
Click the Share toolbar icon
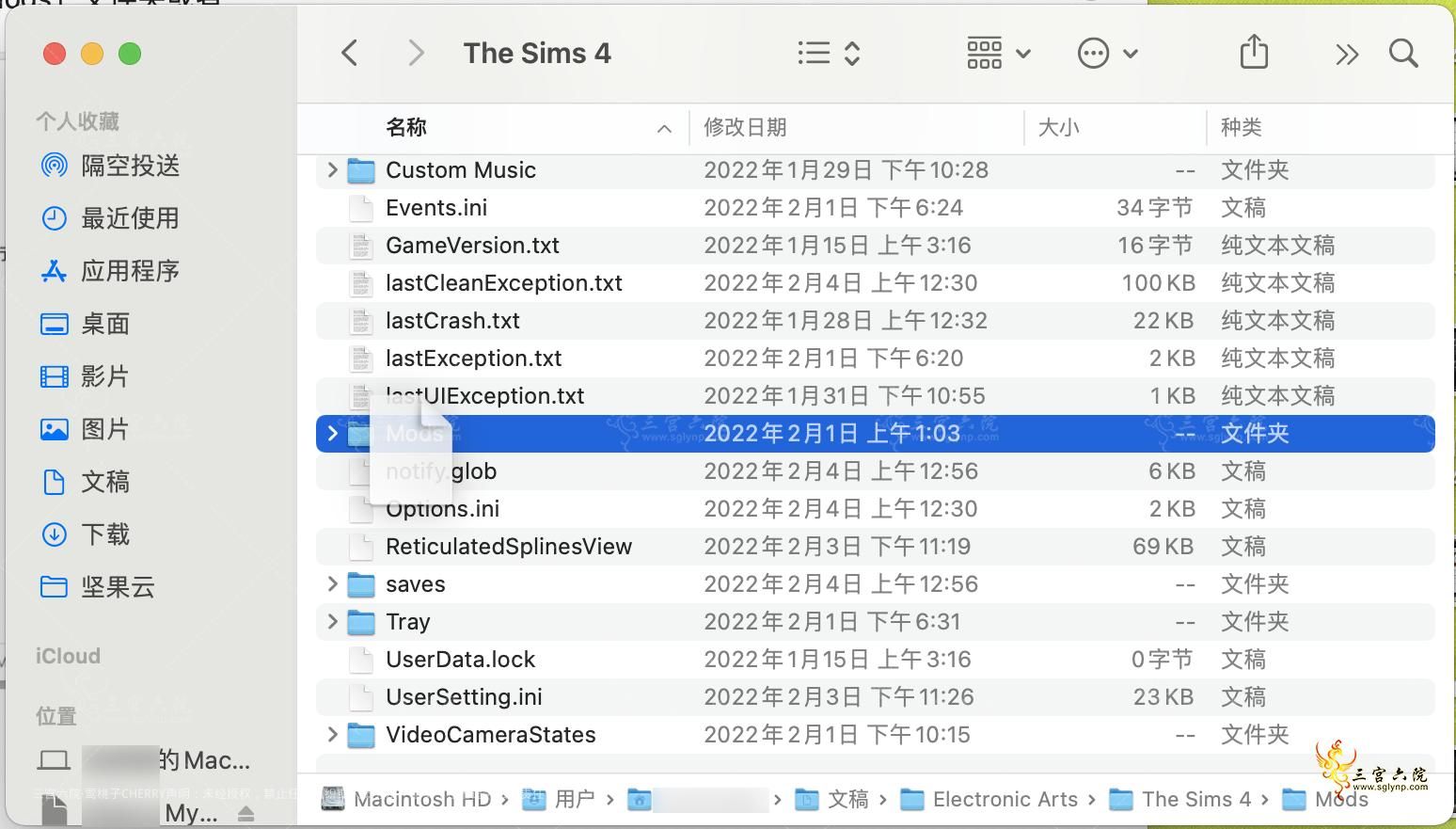tap(1254, 52)
